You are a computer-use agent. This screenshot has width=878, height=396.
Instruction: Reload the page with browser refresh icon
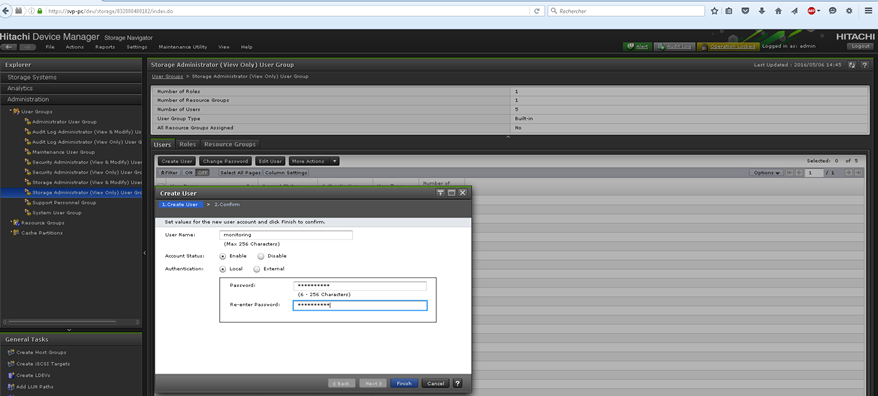pos(536,11)
